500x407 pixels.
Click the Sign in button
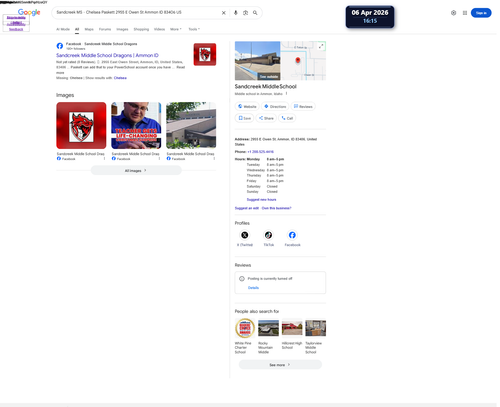[x=481, y=13]
